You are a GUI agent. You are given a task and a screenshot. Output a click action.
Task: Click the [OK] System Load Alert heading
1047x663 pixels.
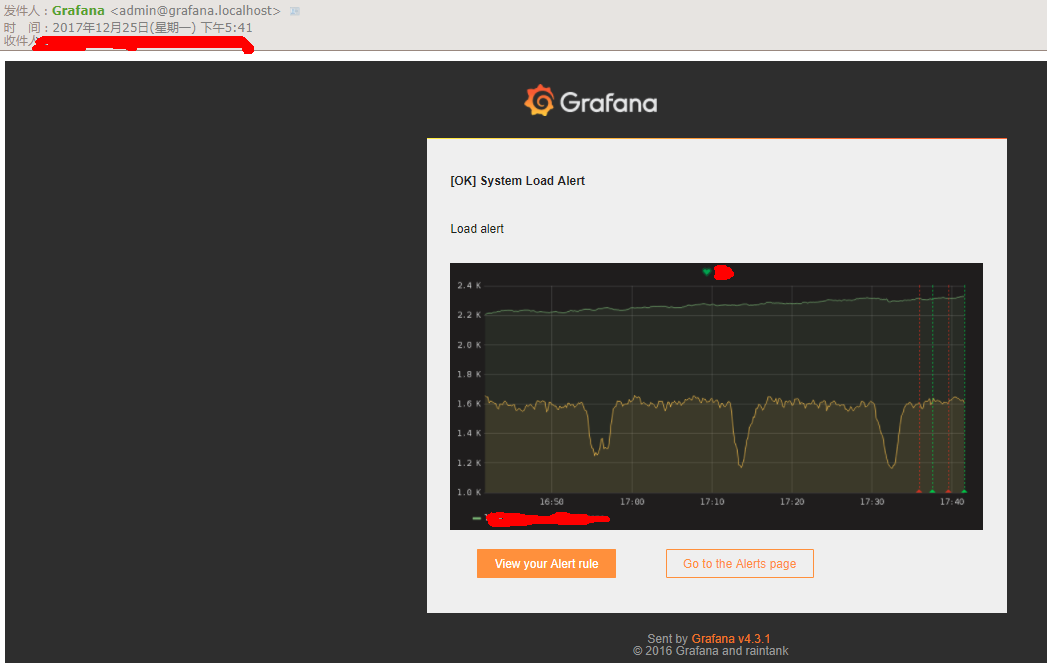pos(517,181)
